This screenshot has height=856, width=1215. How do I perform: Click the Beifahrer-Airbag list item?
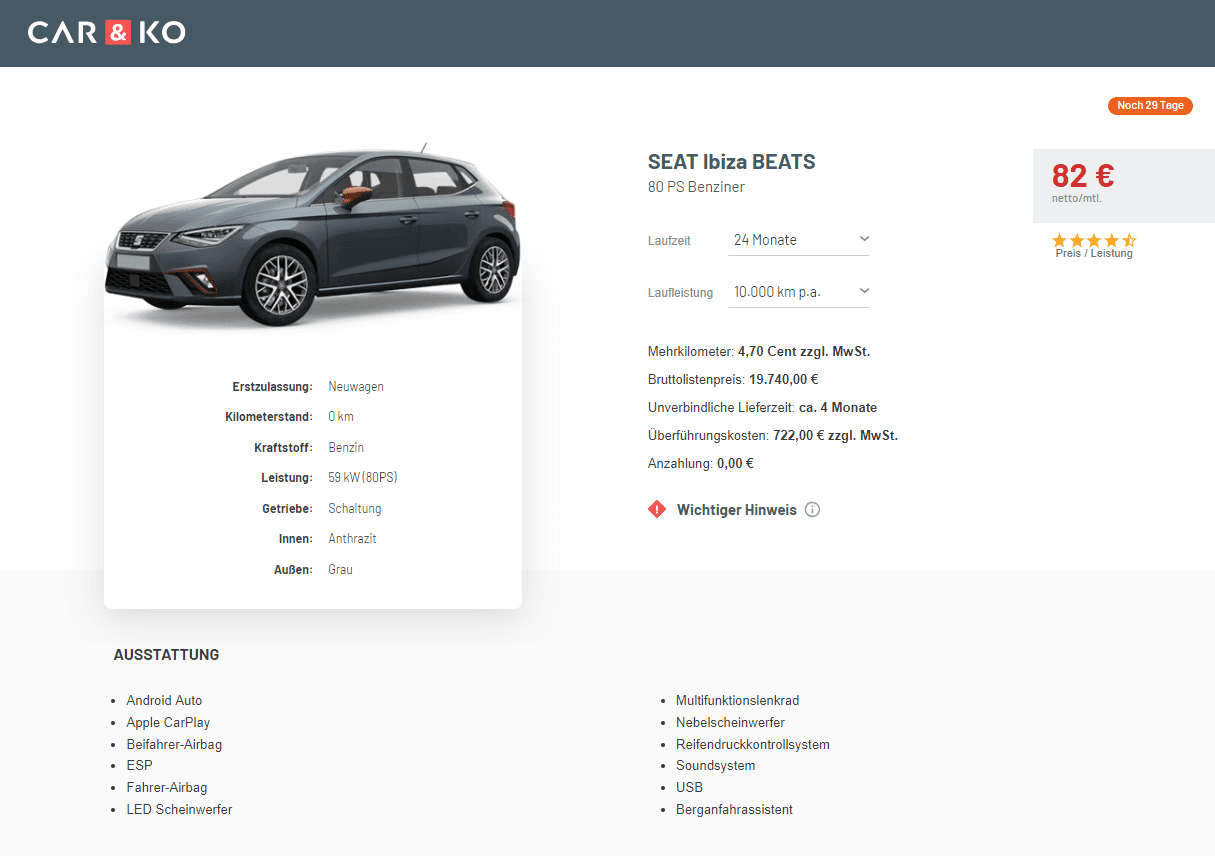pos(174,745)
